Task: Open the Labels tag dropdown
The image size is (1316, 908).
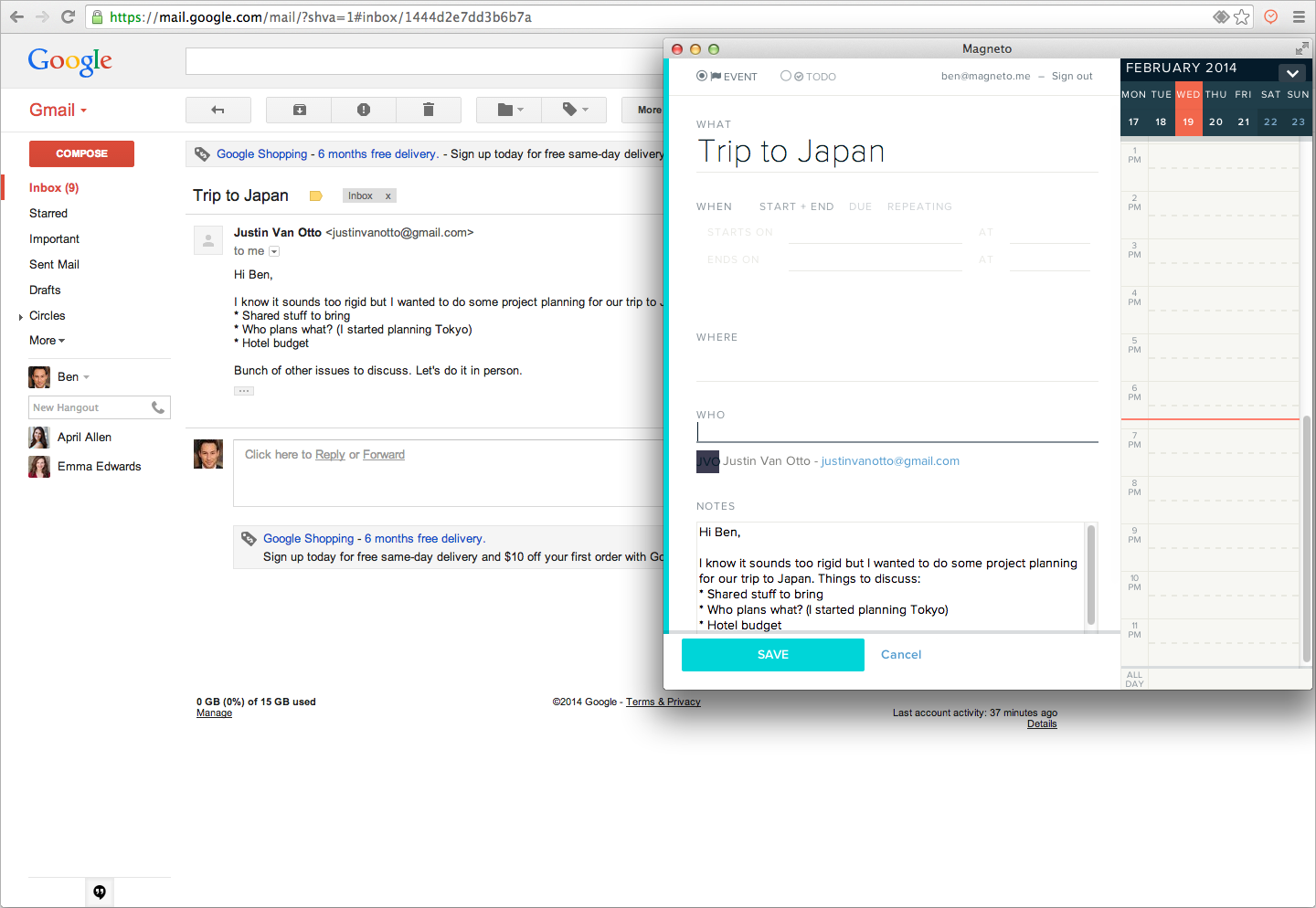Action: [x=574, y=110]
